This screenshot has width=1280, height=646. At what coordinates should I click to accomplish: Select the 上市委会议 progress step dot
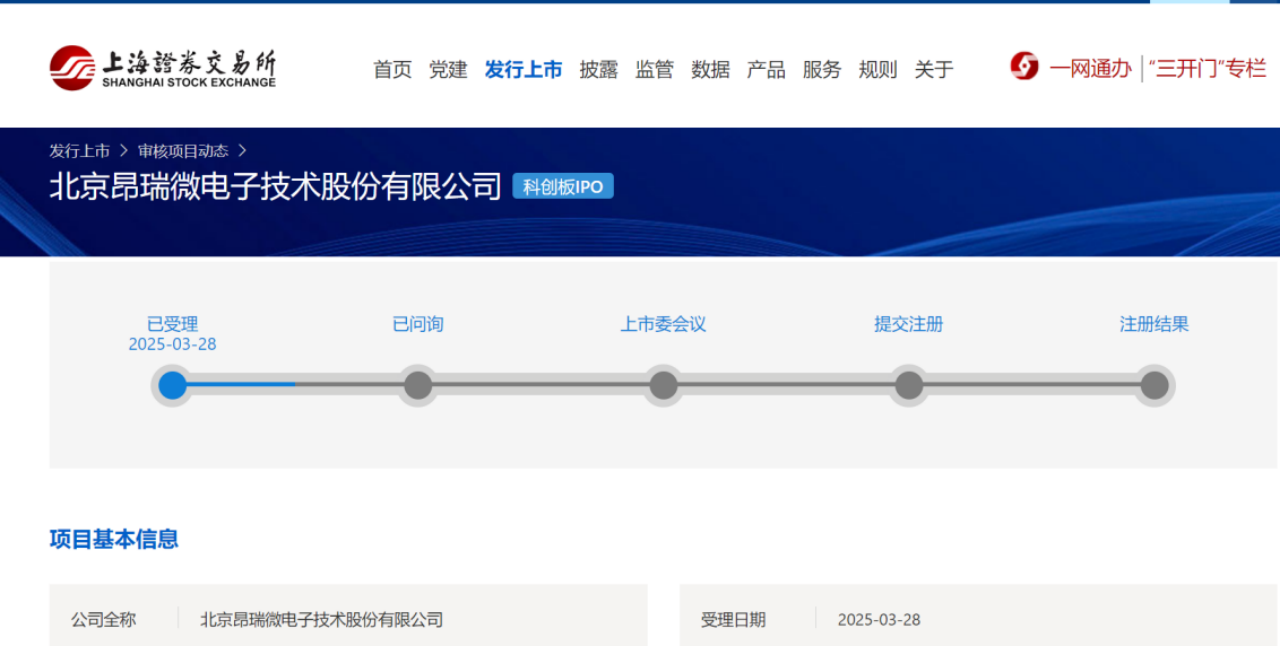pyautogui.click(x=663, y=385)
